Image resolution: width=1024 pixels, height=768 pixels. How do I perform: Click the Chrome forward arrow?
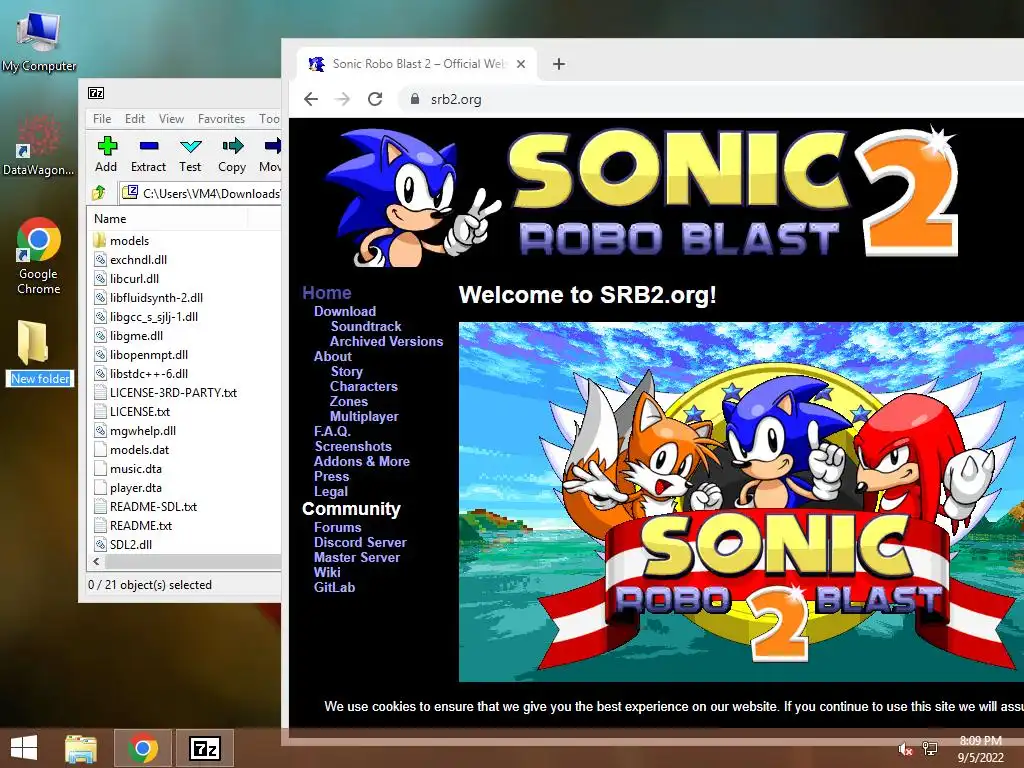(342, 99)
